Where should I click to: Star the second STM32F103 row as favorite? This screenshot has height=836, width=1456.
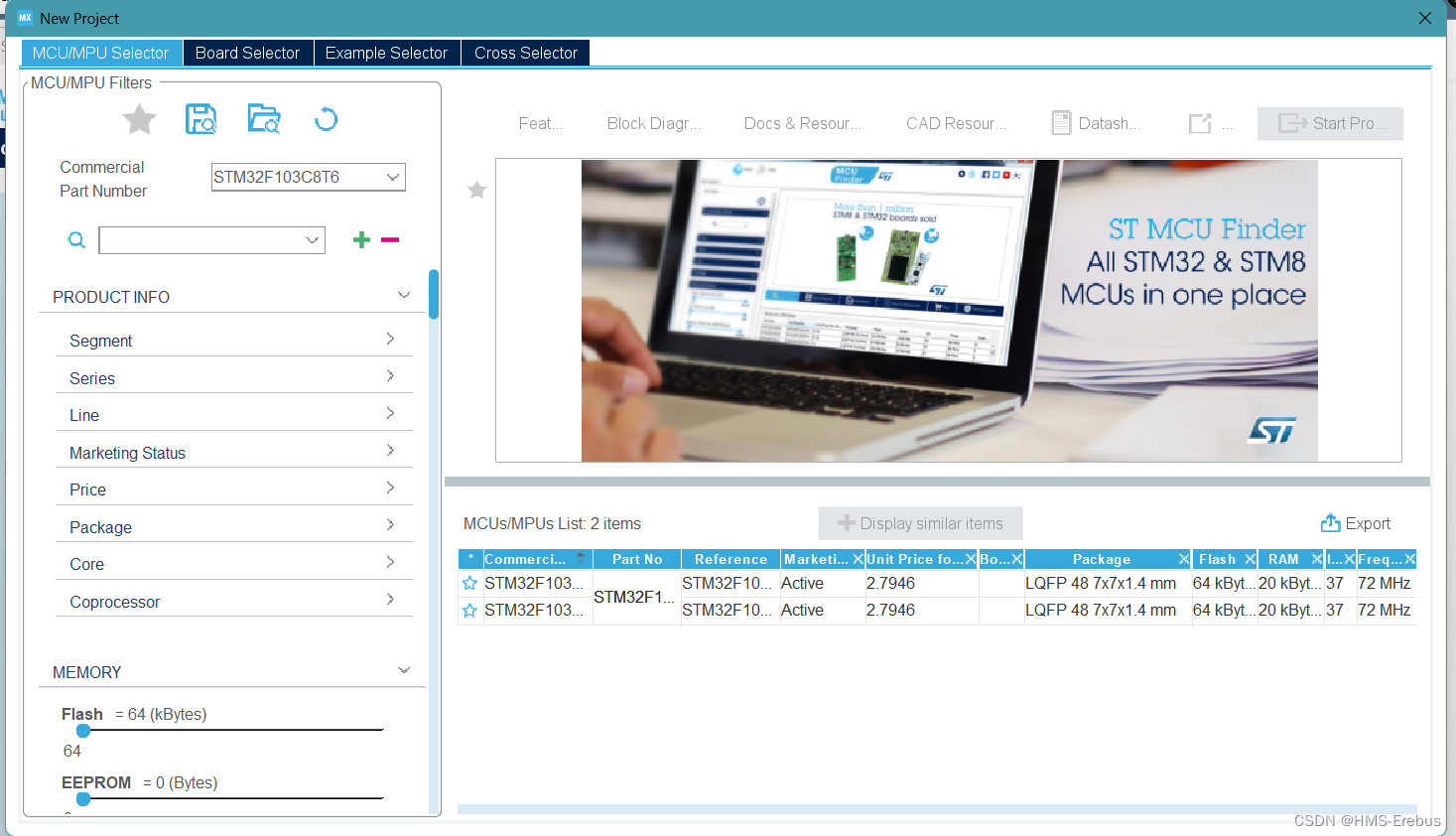point(470,610)
